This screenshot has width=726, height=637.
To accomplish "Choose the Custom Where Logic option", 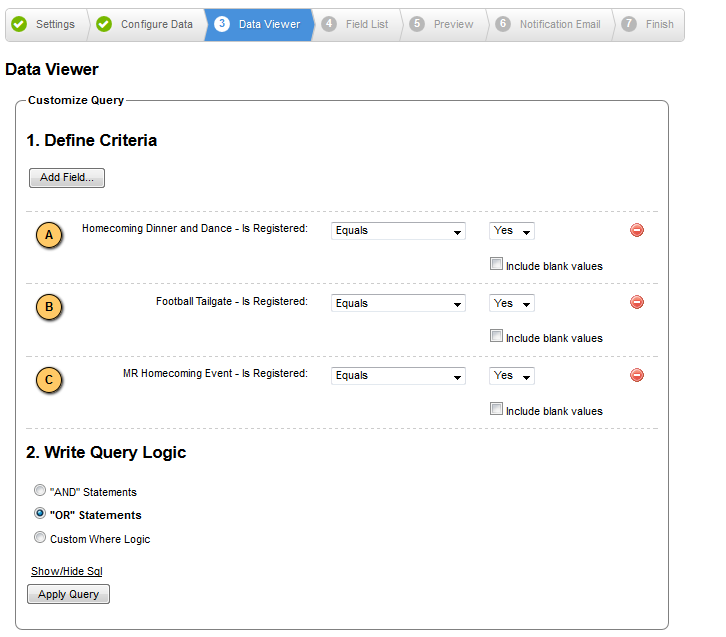I will click(40, 537).
